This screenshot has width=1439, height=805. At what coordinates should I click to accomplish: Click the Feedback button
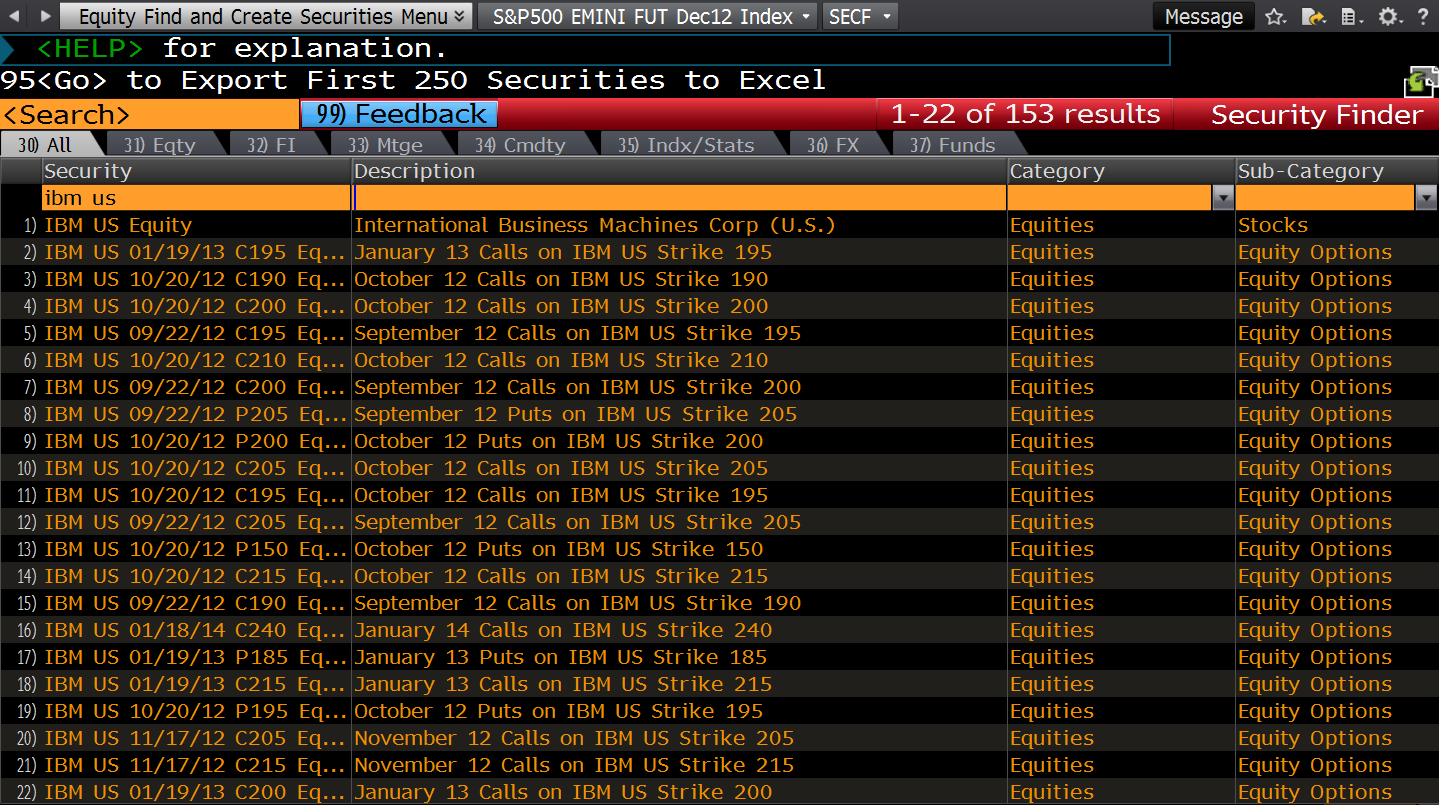pos(399,114)
